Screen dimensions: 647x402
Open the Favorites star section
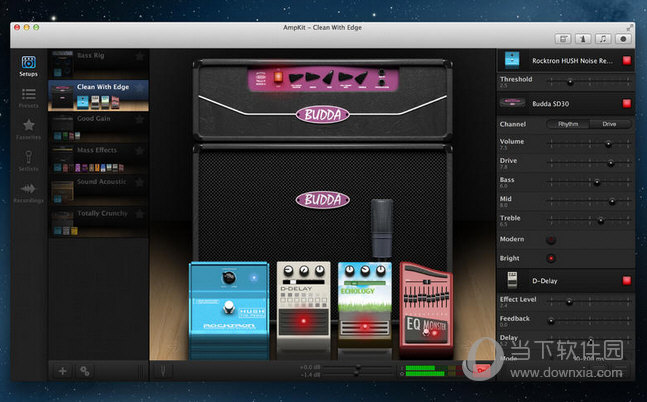tap(28, 129)
